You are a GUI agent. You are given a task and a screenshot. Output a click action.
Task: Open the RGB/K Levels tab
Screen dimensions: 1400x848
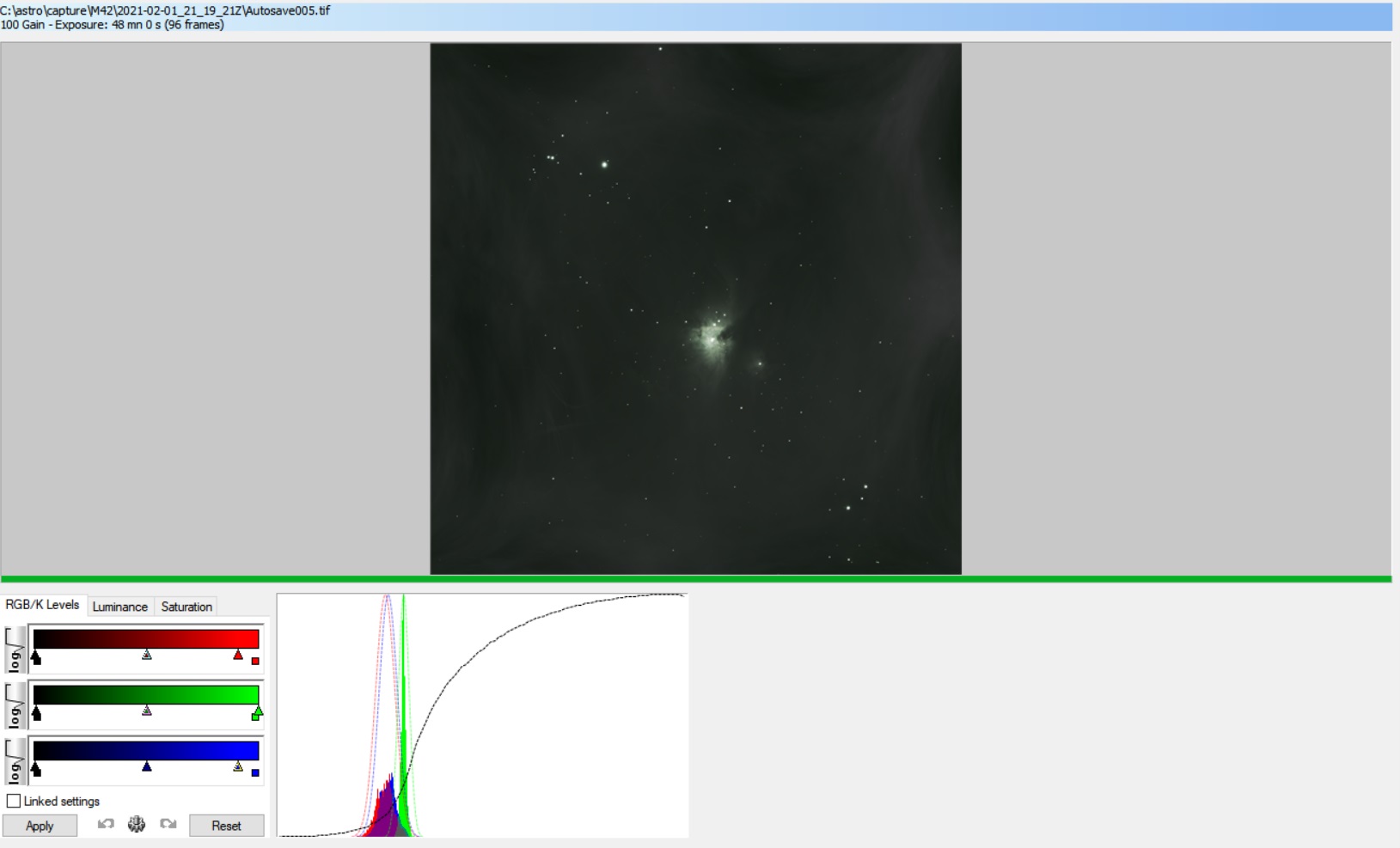(42, 605)
